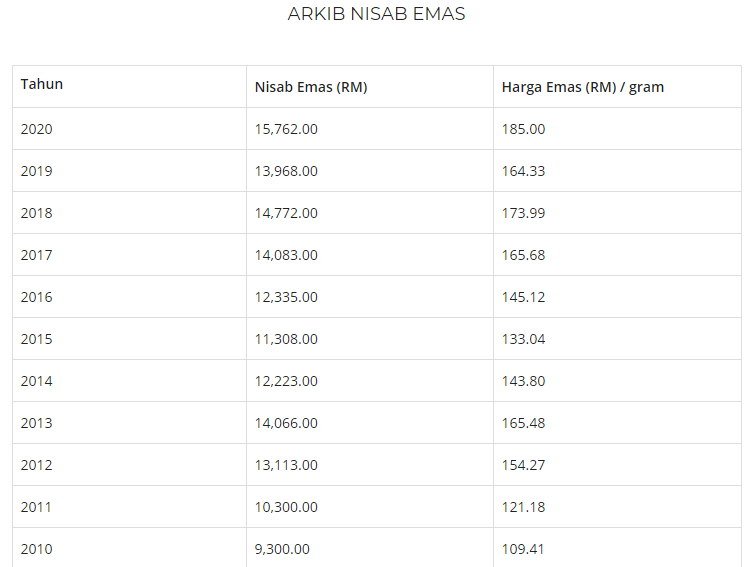The width and height of the screenshot is (756, 567).
Task: Click the Nisab Emas (RM) column header
Action: pos(311,87)
